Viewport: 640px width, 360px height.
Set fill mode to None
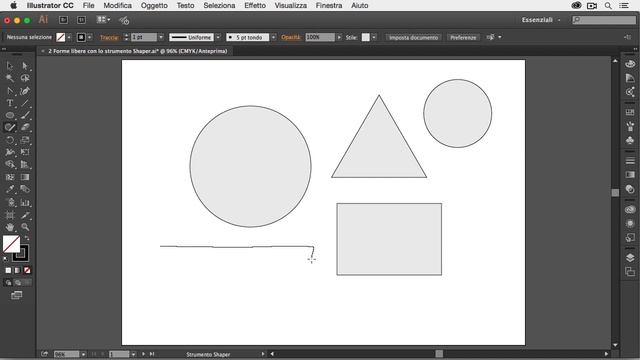pyautogui.click(x=27, y=270)
